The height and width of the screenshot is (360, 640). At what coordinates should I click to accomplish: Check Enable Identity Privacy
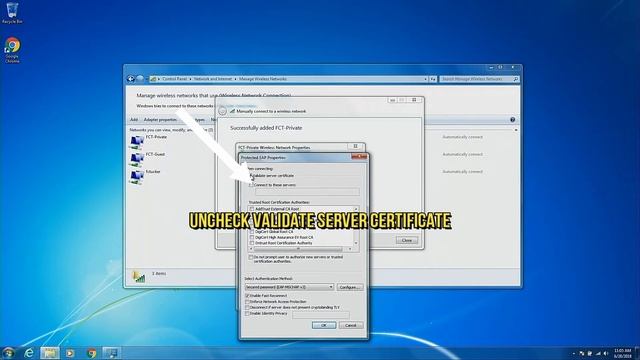[247, 313]
